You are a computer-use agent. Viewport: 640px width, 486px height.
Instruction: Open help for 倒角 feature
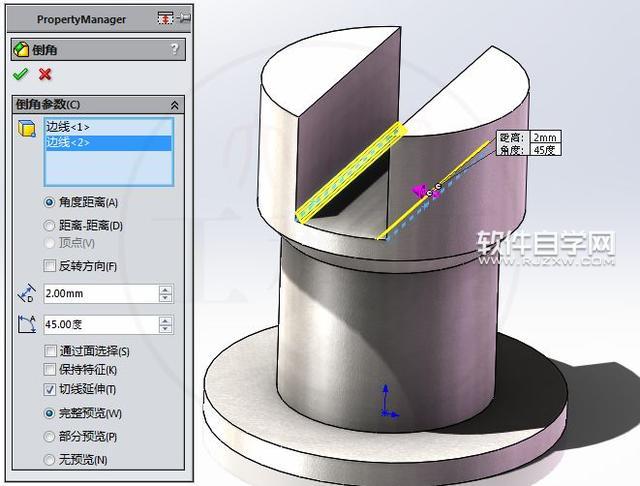(175, 49)
